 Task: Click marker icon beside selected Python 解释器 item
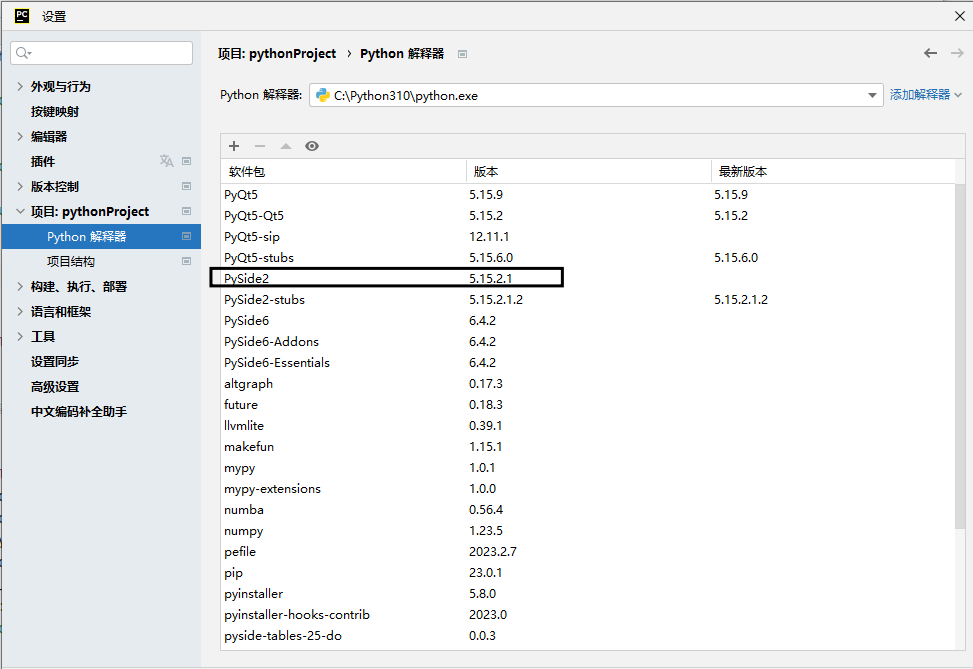186,236
